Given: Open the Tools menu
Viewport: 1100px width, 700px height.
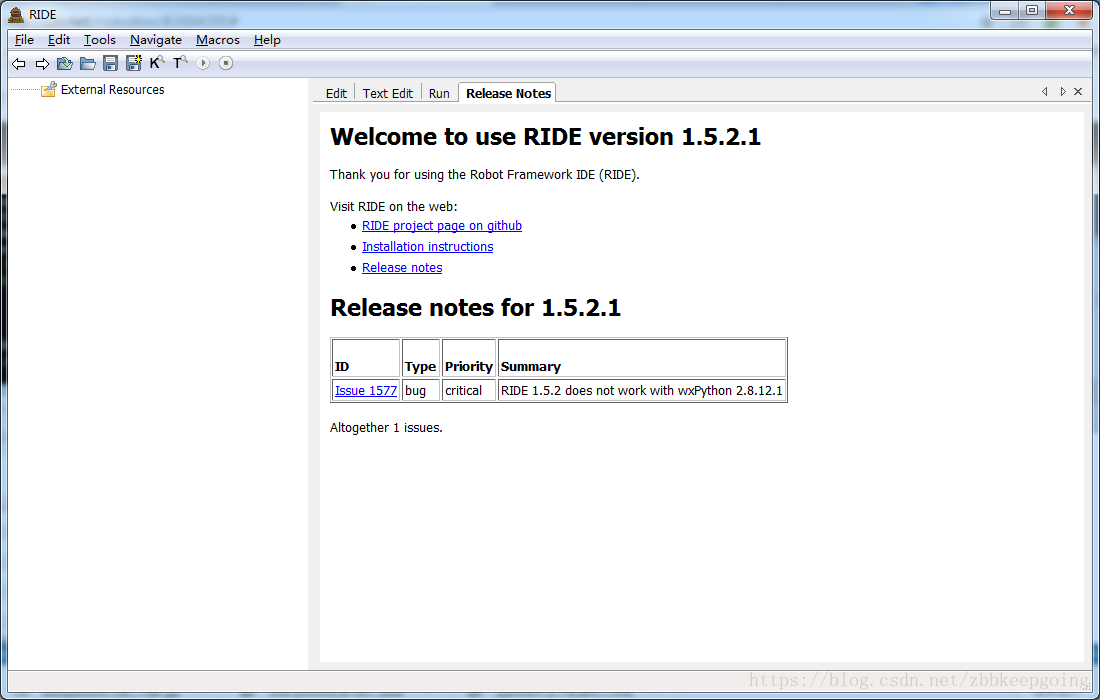Looking at the screenshot, I should pos(100,40).
